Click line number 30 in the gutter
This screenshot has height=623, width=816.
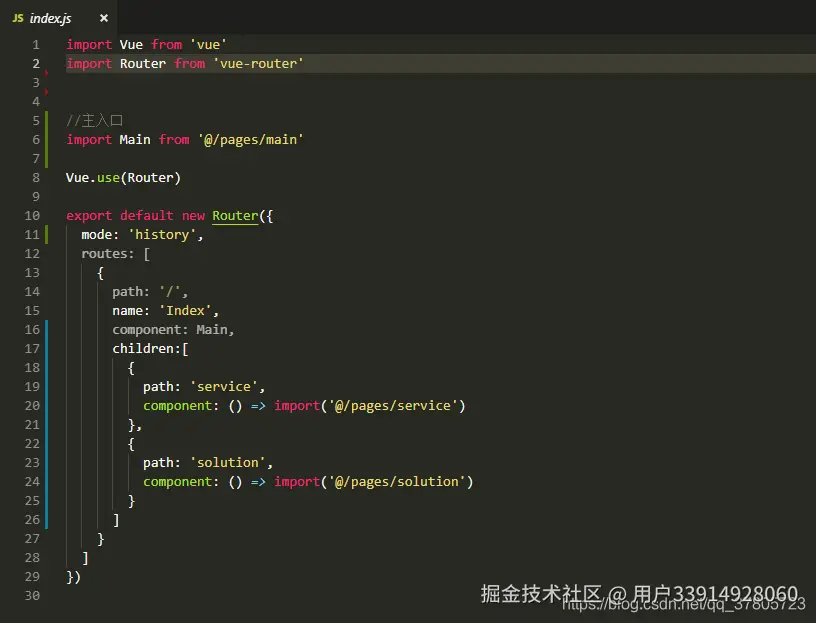[x=32, y=595]
